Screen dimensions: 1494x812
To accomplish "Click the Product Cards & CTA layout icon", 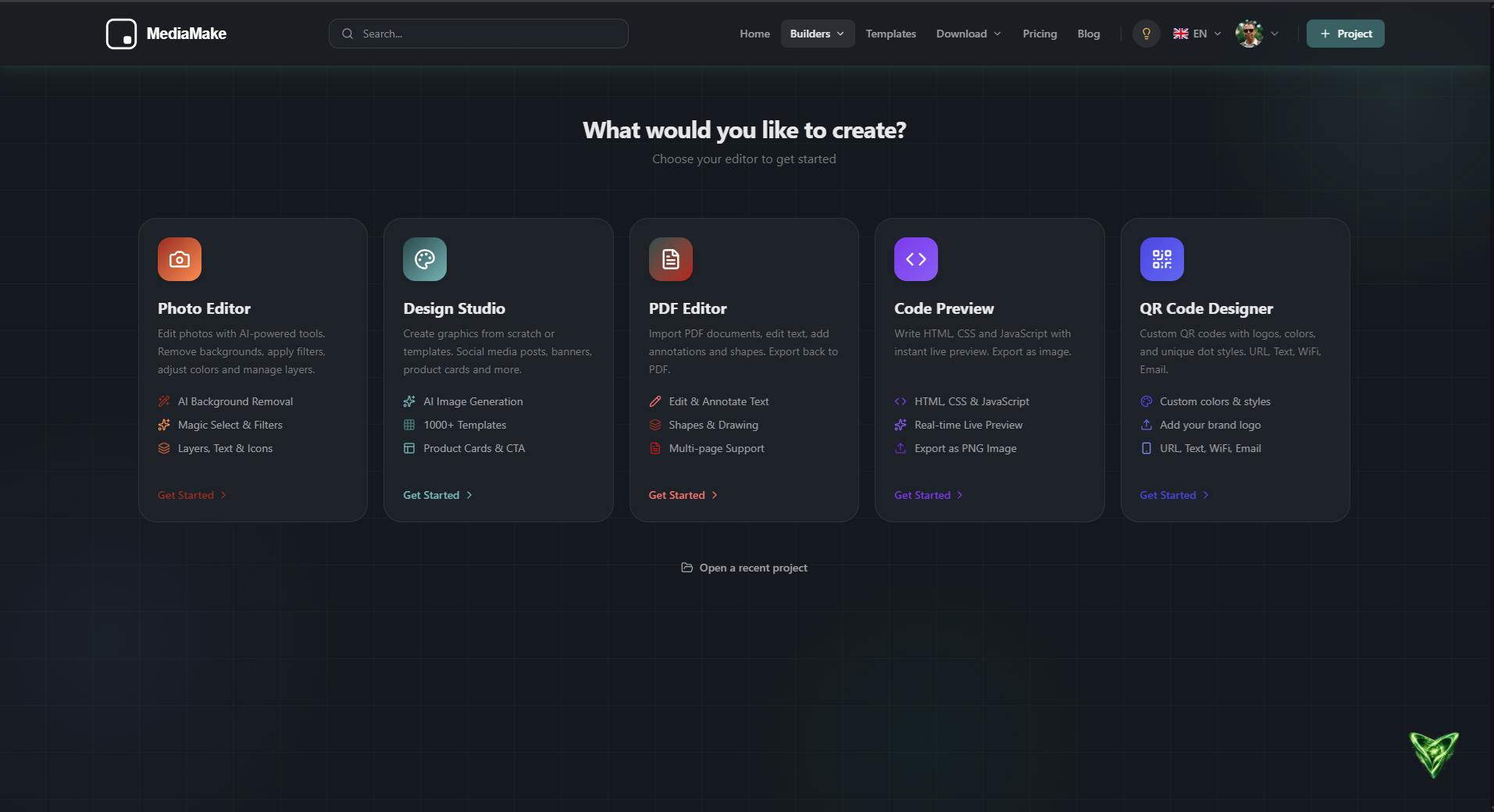I will tap(409, 448).
